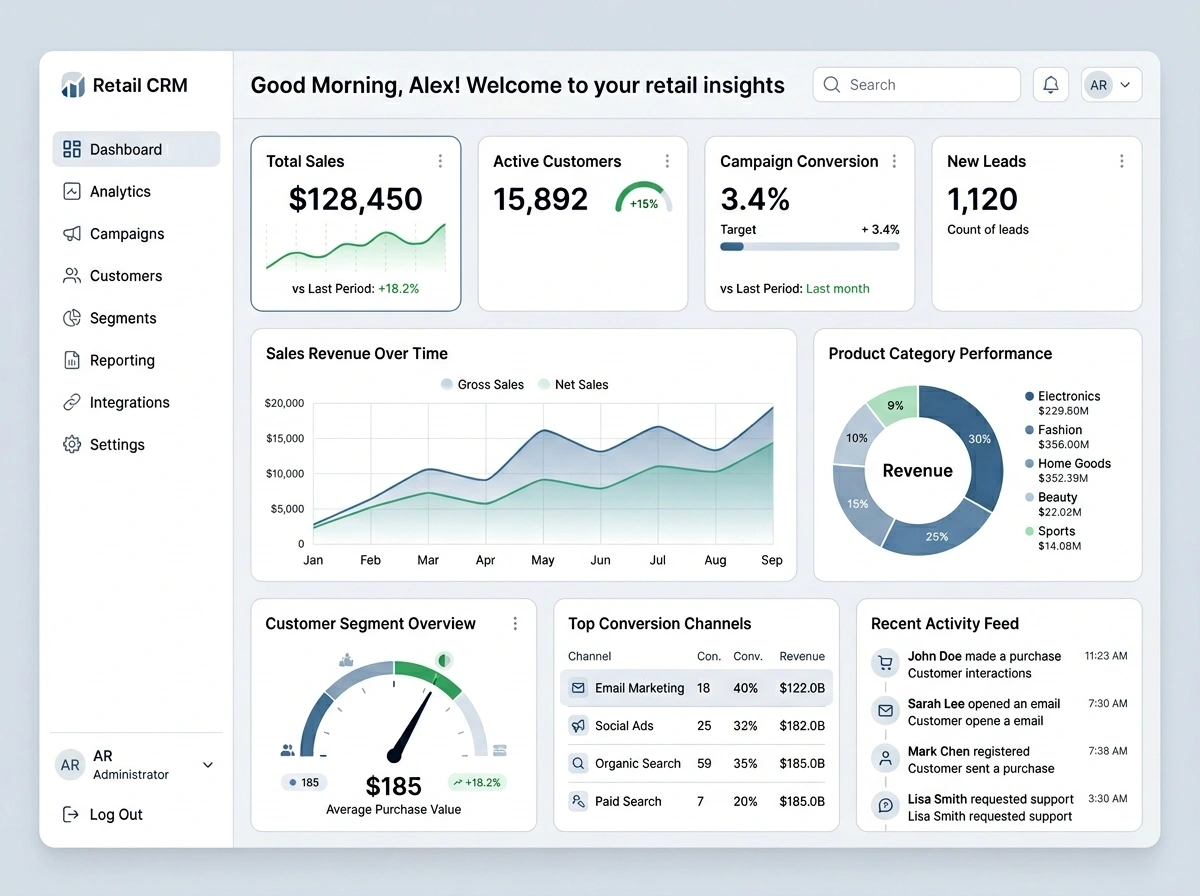1200x896 pixels.
Task: Open Campaign Conversion card options menu
Action: click(894, 161)
